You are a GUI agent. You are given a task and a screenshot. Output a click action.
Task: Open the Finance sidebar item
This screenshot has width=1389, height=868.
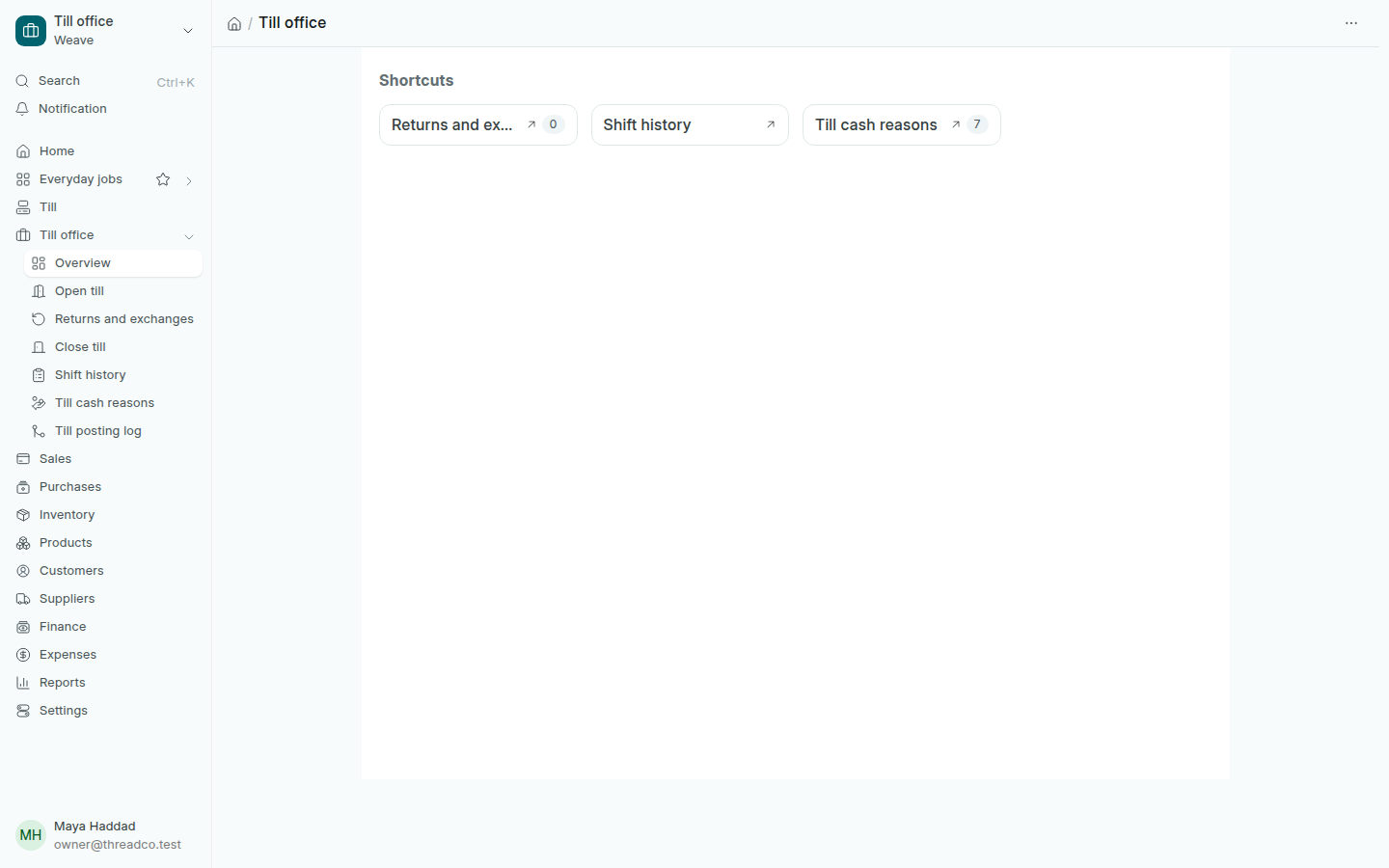click(105, 627)
